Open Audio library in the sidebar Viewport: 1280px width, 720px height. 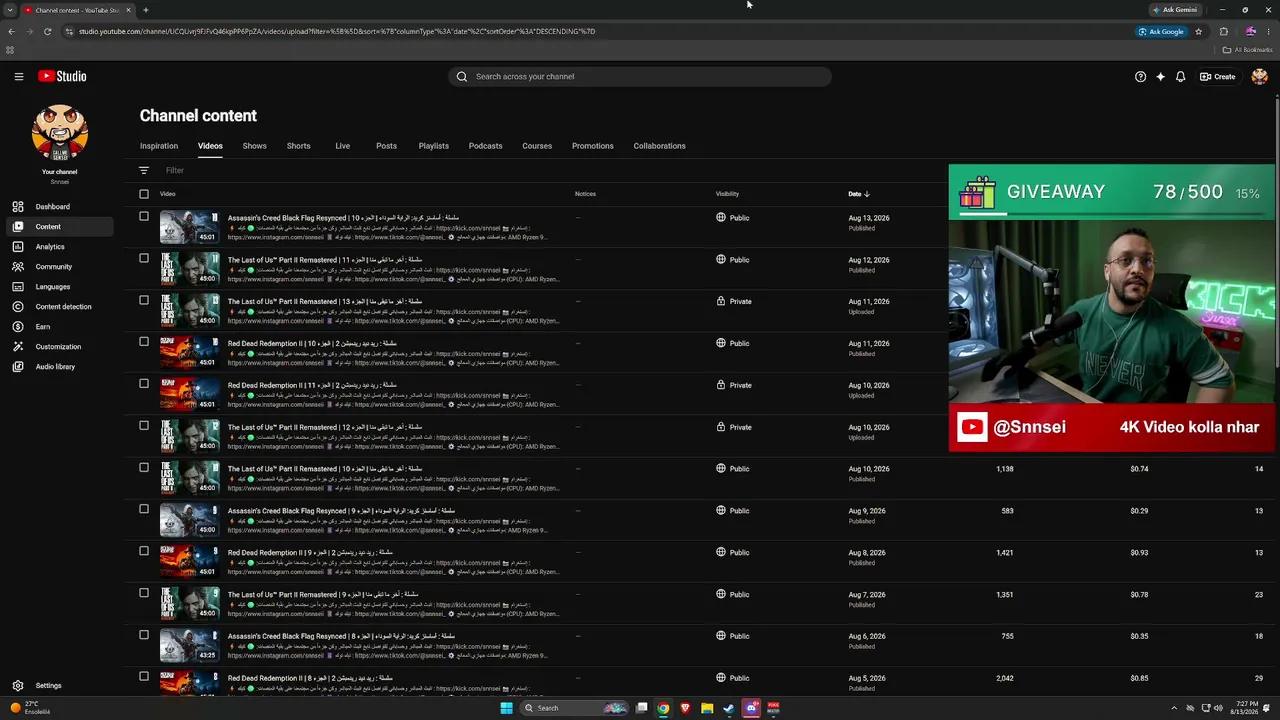click(60, 367)
